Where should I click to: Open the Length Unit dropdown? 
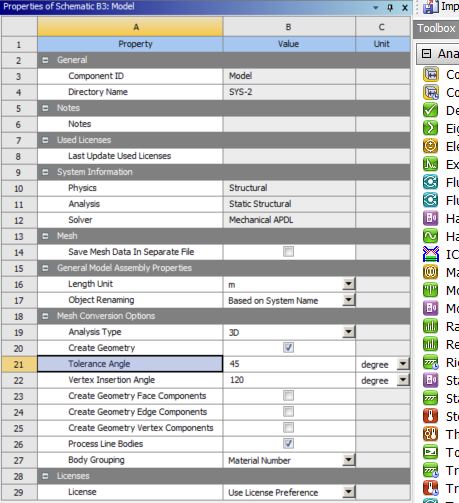coord(349,284)
